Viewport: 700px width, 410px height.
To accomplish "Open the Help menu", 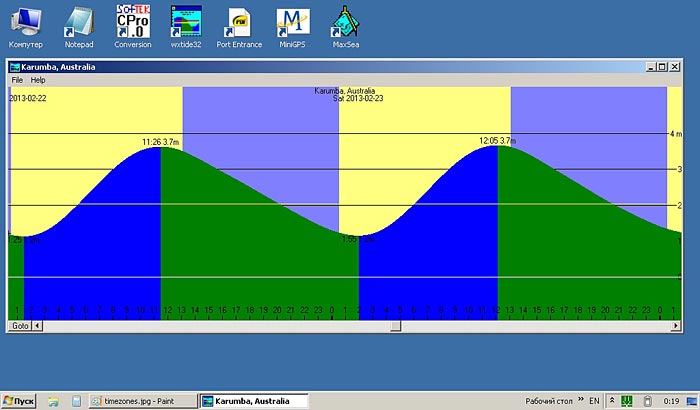I will [x=38, y=80].
